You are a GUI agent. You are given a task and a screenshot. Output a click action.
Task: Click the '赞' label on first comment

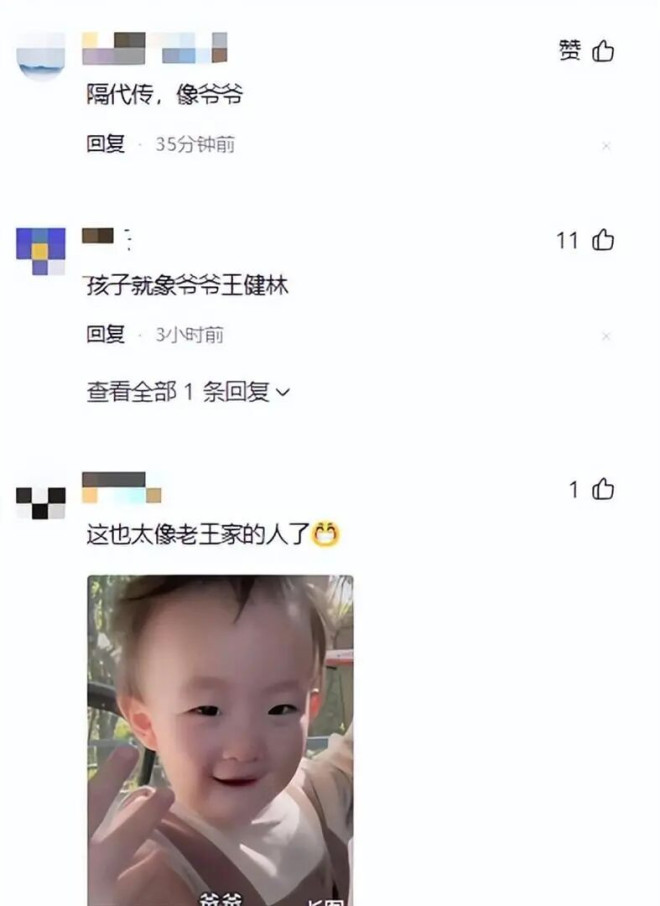570,50
